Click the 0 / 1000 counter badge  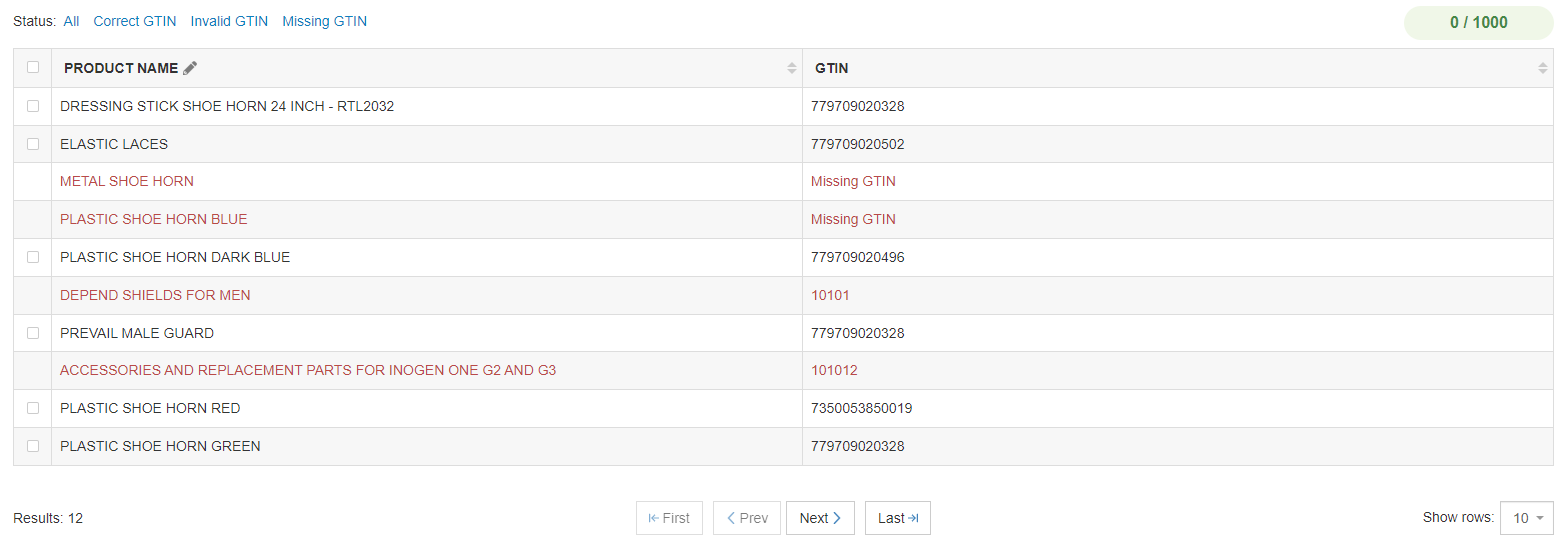tap(1478, 23)
